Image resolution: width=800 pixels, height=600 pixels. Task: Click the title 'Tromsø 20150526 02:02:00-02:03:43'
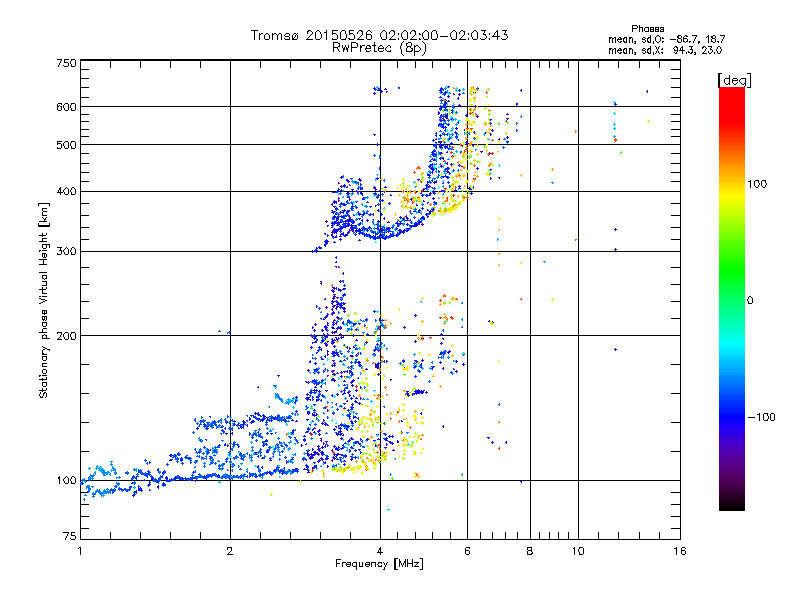coord(379,35)
